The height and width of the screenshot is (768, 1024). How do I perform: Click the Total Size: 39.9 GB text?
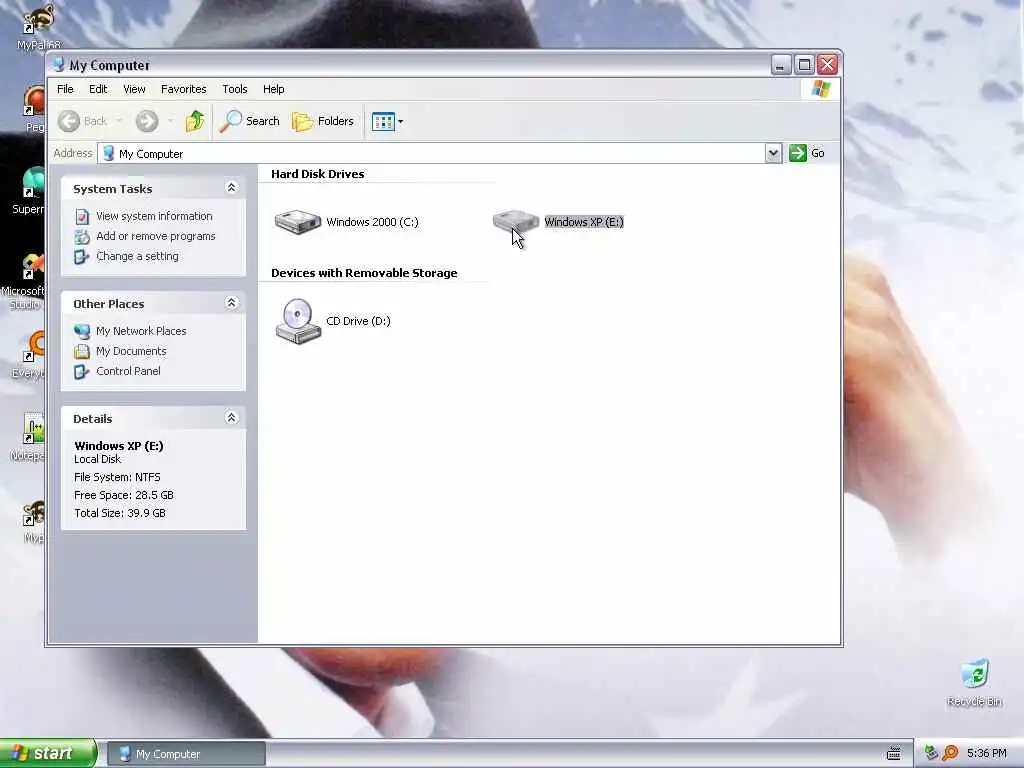click(x=120, y=513)
